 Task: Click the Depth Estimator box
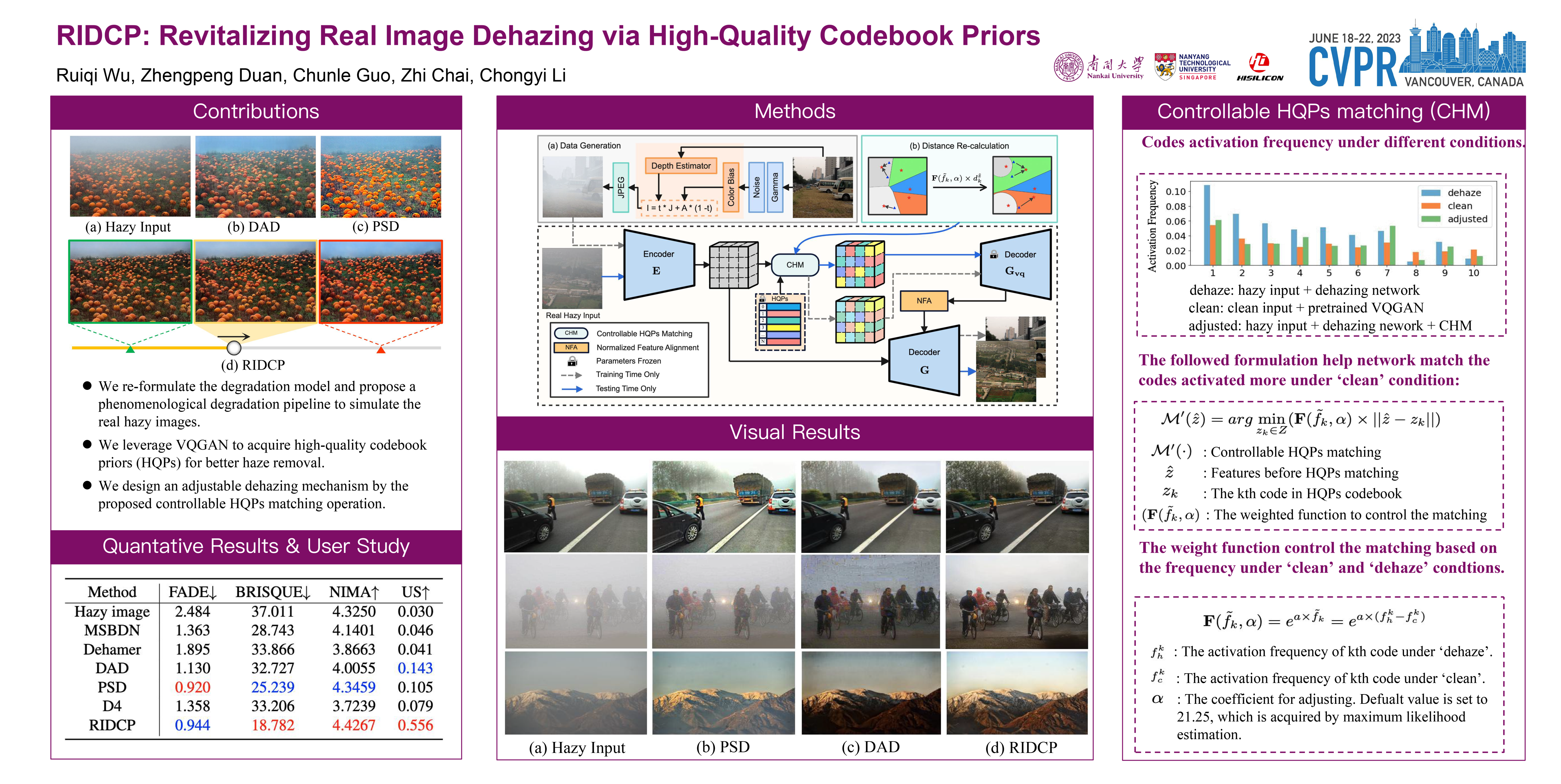(x=680, y=166)
